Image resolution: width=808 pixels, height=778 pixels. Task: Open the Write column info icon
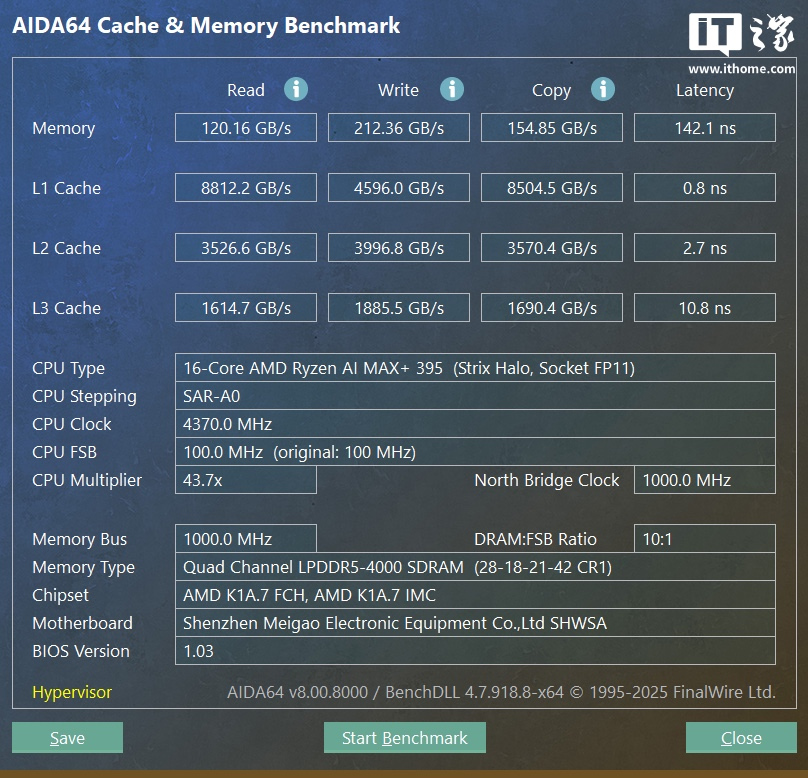pyautogui.click(x=451, y=90)
